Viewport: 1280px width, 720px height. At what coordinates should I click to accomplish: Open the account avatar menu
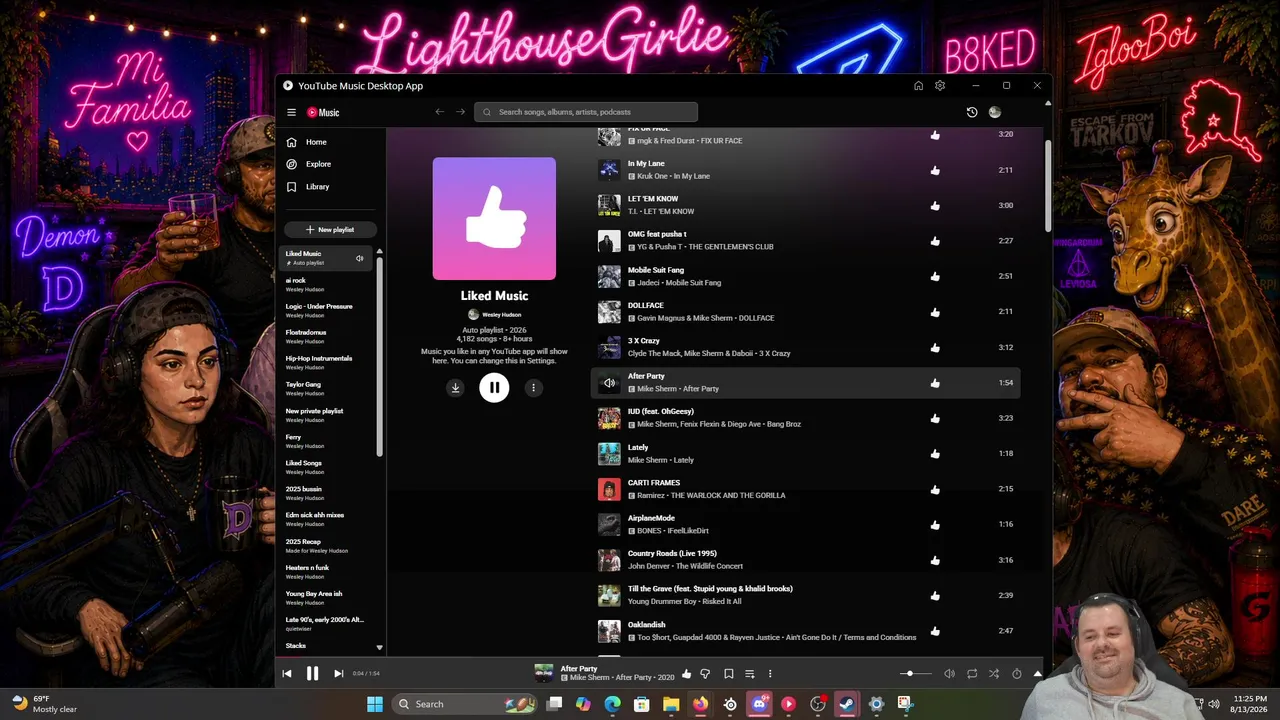pyautogui.click(x=994, y=112)
